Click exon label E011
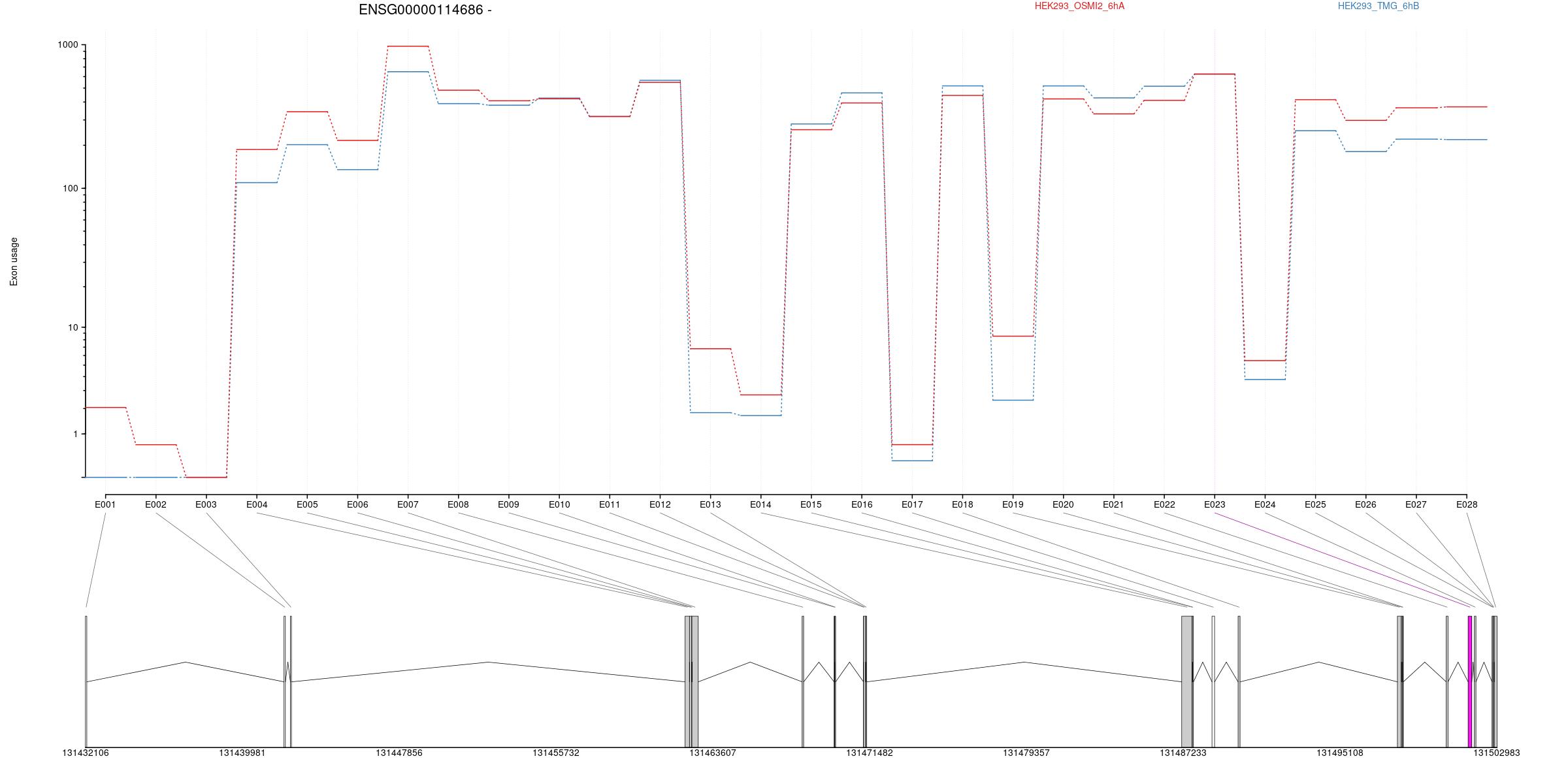 tap(610, 504)
